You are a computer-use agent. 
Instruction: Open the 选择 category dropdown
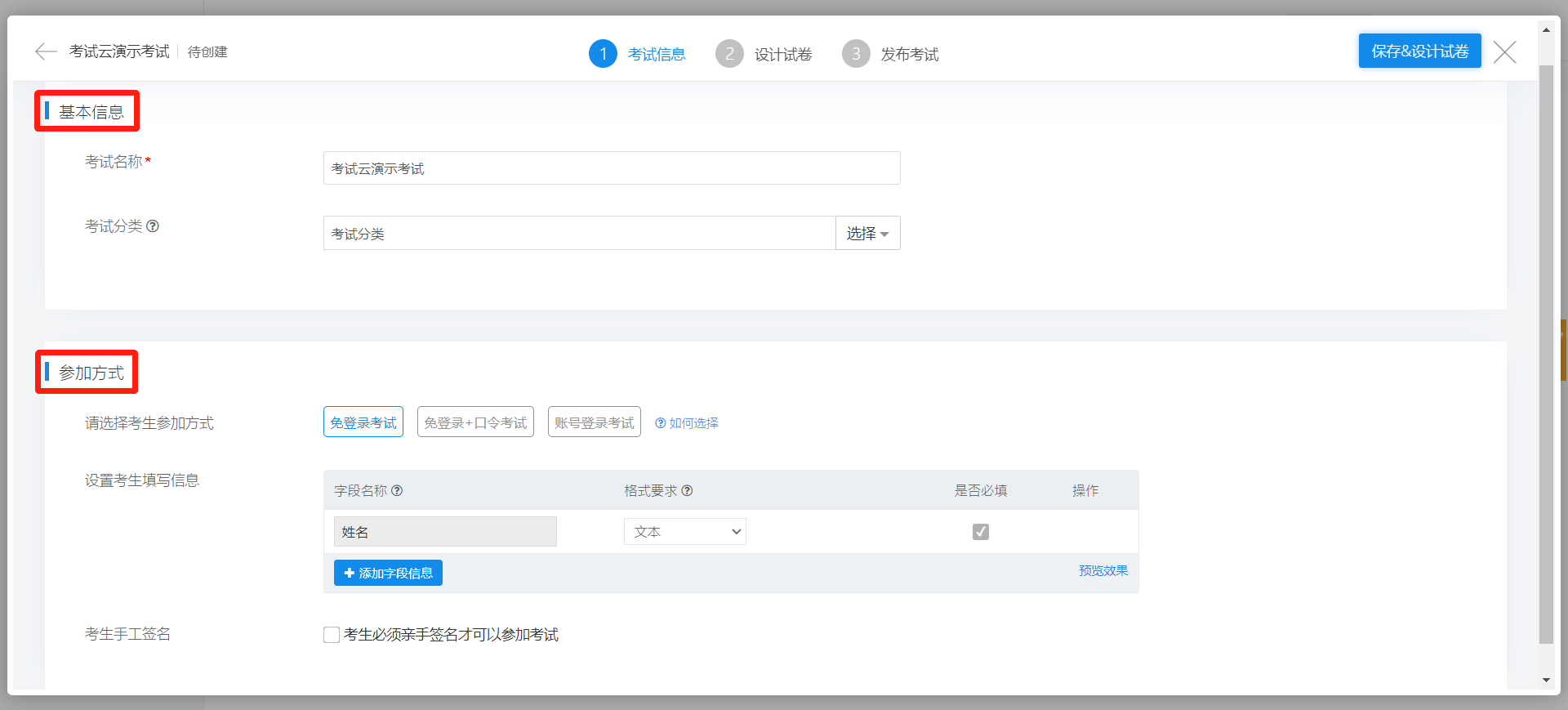pos(867,234)
